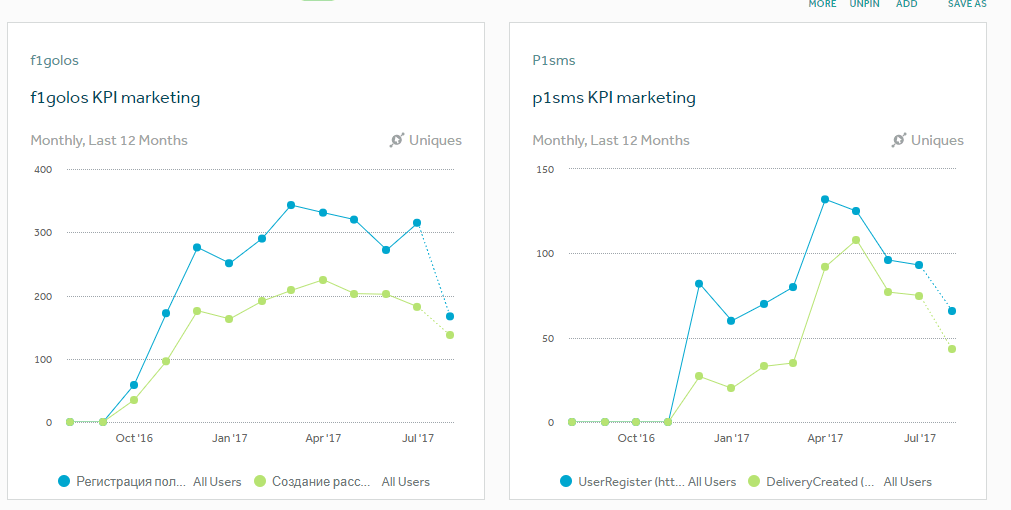Click green Apr '17 peak point in f1golos chart
The width and height of the screenshot is (1011, 510).
pos(322,280)
